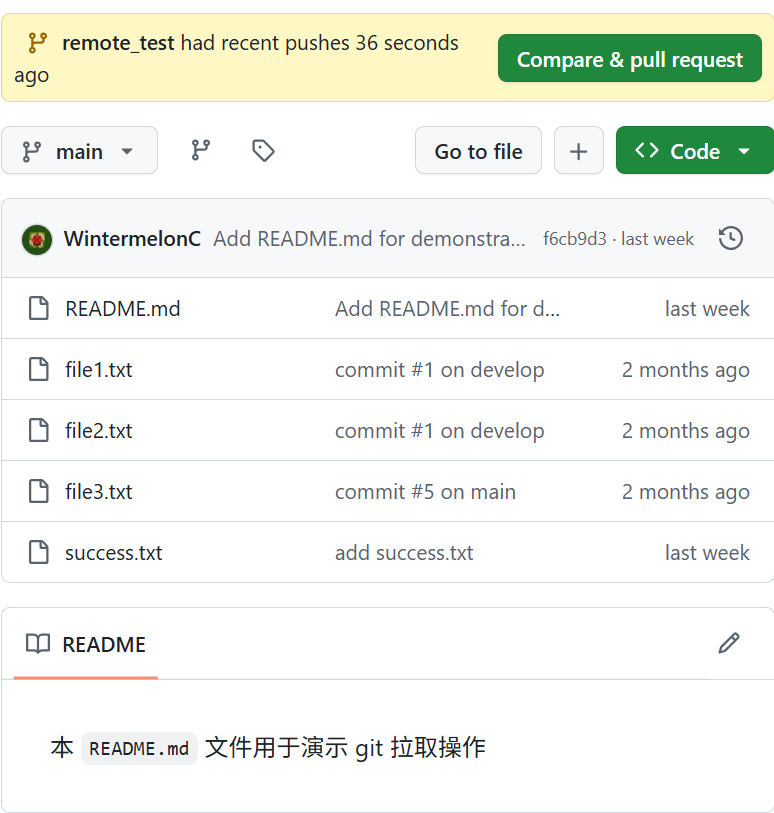Click the file icon beside README.md
This screenshot has height=813, width=774.
(x=39, y=308)
